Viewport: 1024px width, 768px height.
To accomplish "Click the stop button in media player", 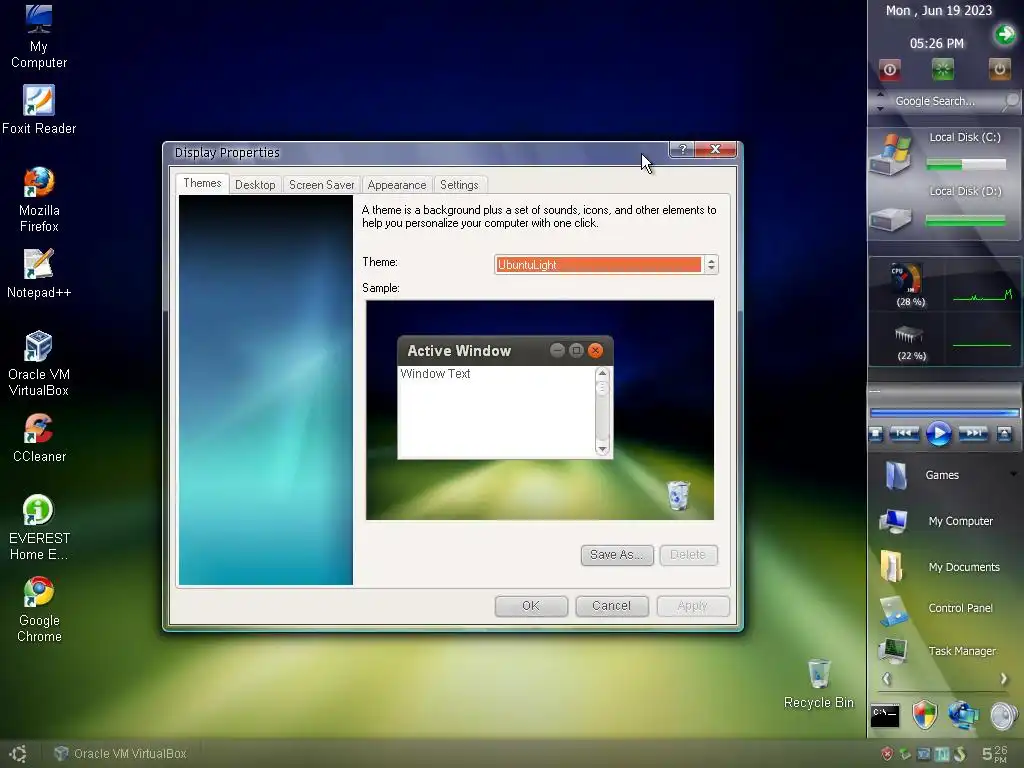I will [876, 434].
